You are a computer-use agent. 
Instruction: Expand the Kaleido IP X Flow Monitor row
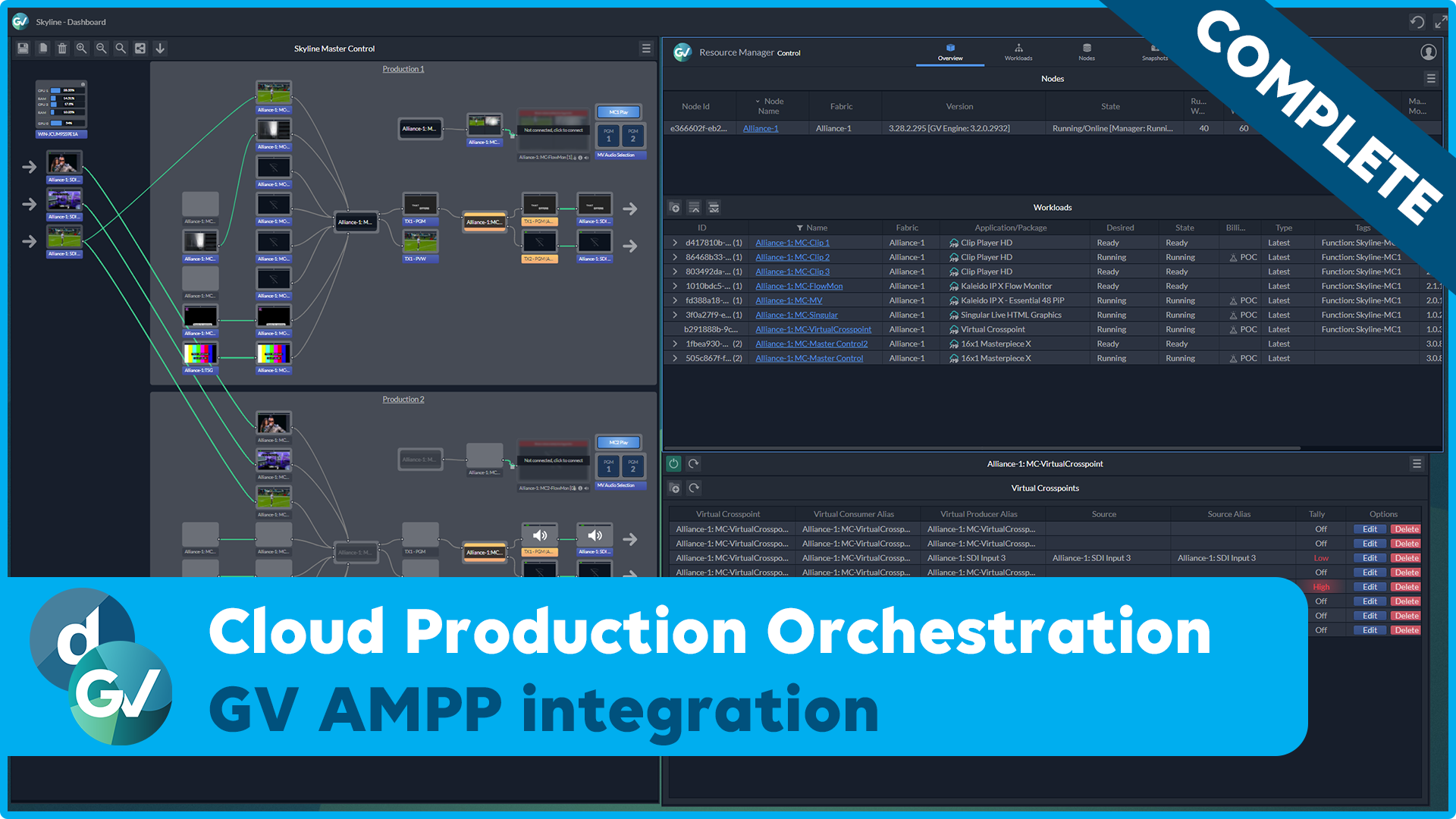[675, 286]
